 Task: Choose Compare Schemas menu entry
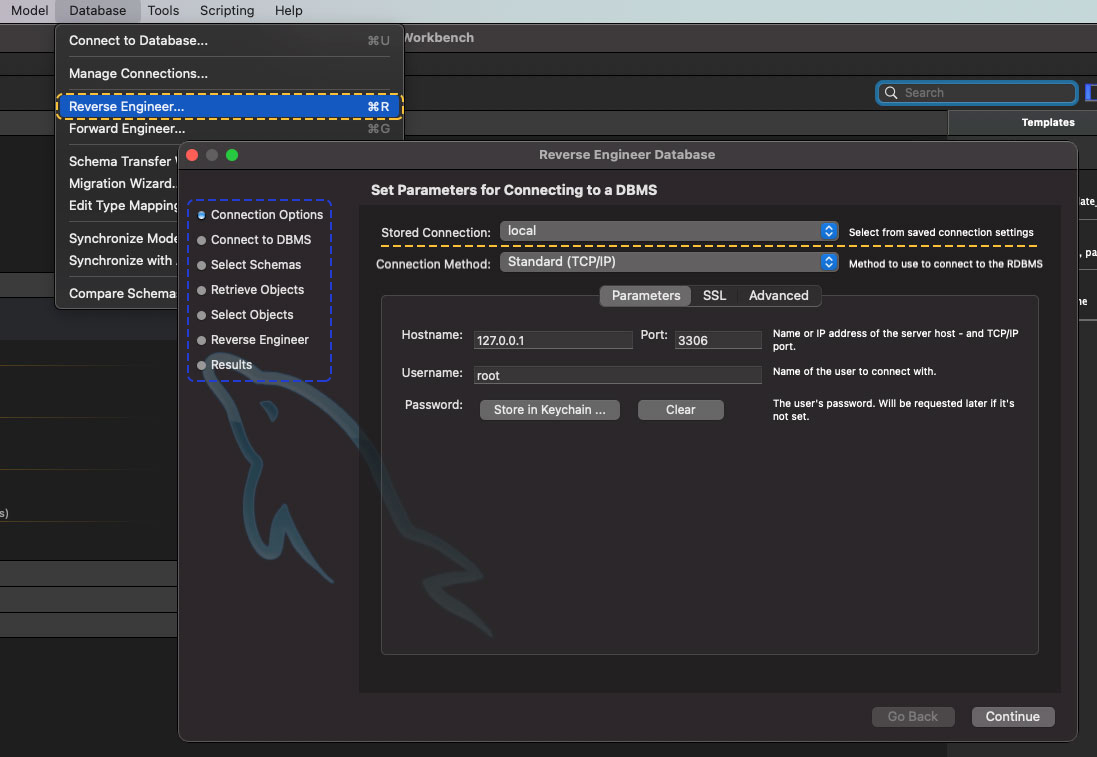(122, 294)
